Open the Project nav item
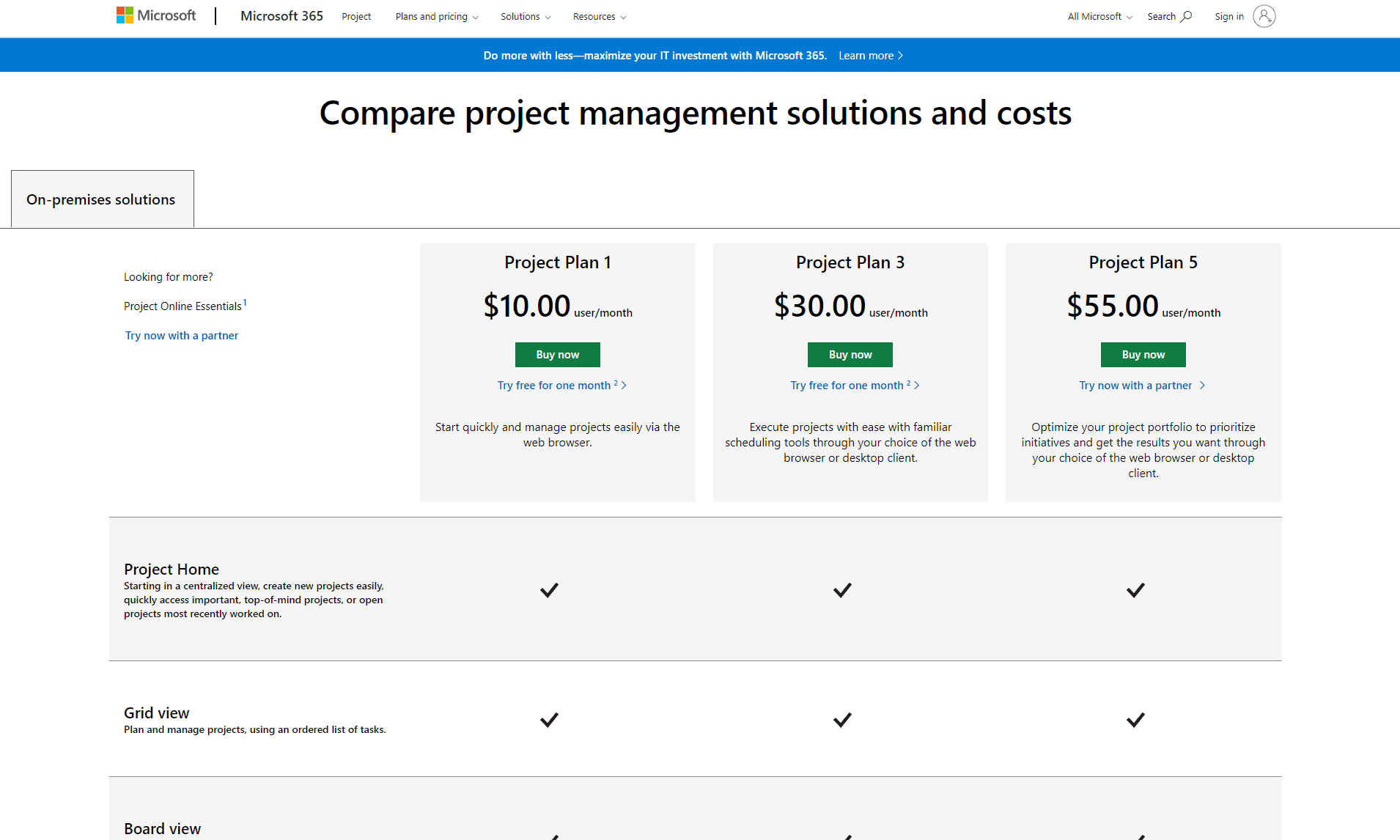The height and width of the screenshot is (840, 1400). pos(356,16)
